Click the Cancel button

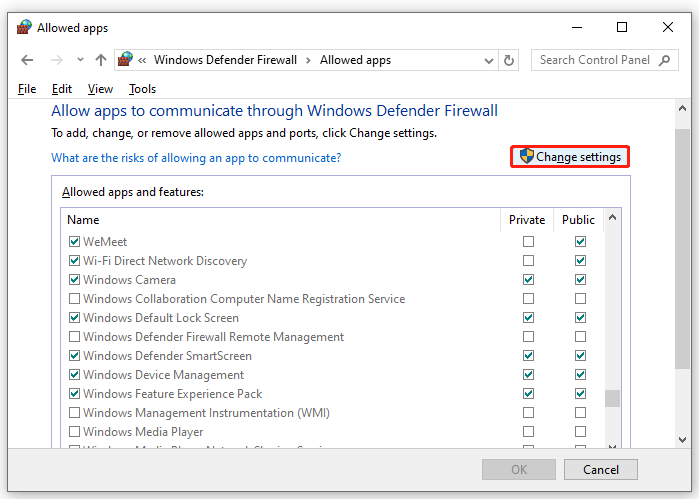(x=600, y=470)
